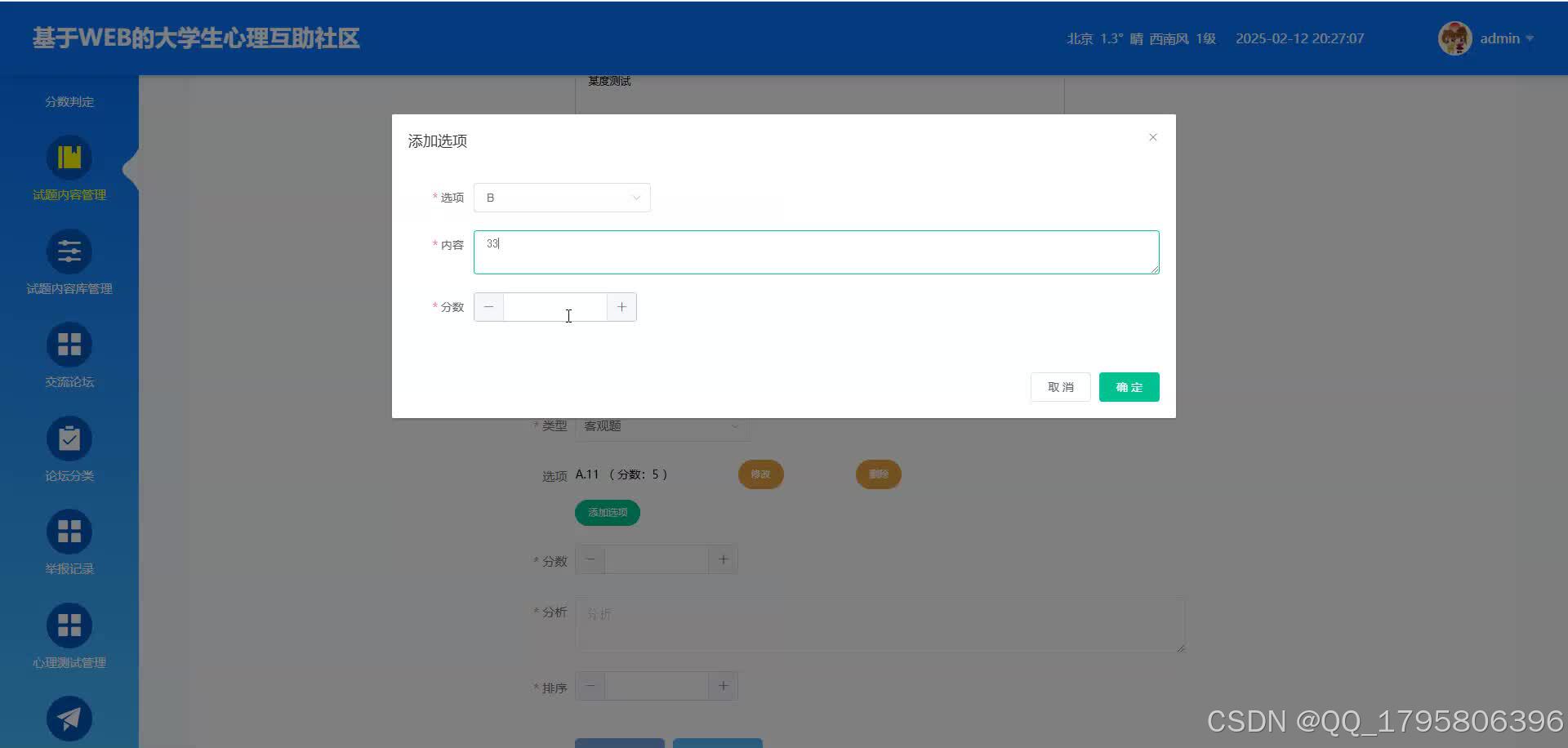
Task: Click the paper-plane icon at sidebar bottom
Action: click(x=69, y=719)
